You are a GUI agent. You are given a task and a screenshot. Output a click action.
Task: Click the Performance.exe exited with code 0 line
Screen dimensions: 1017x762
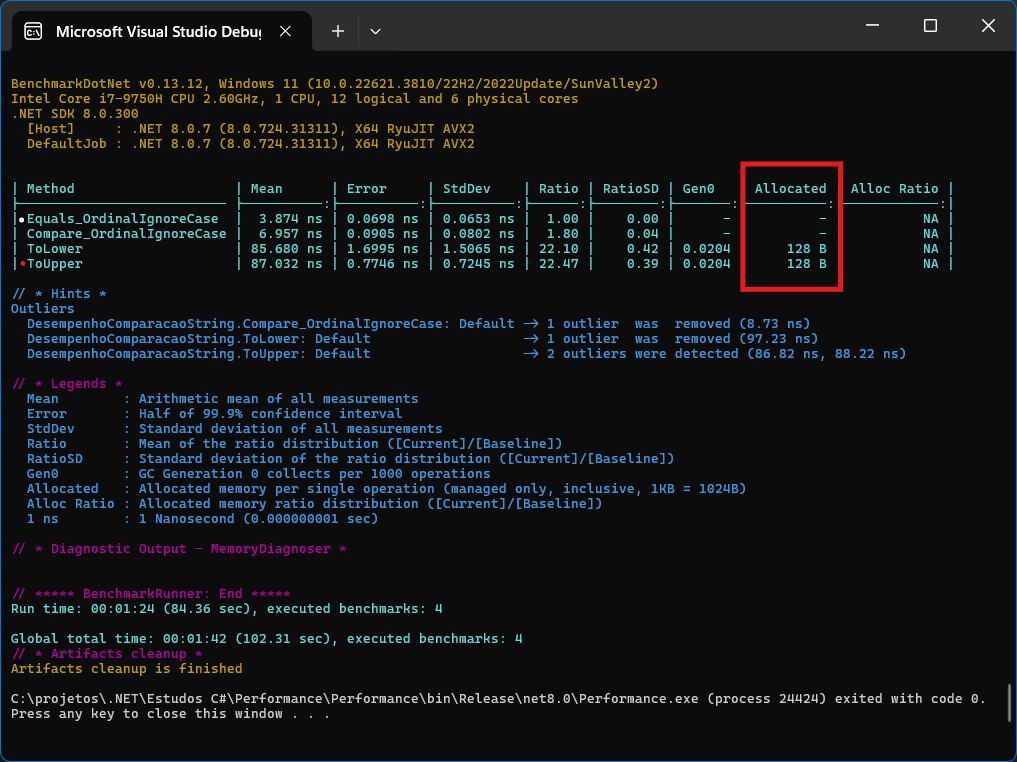498,698
